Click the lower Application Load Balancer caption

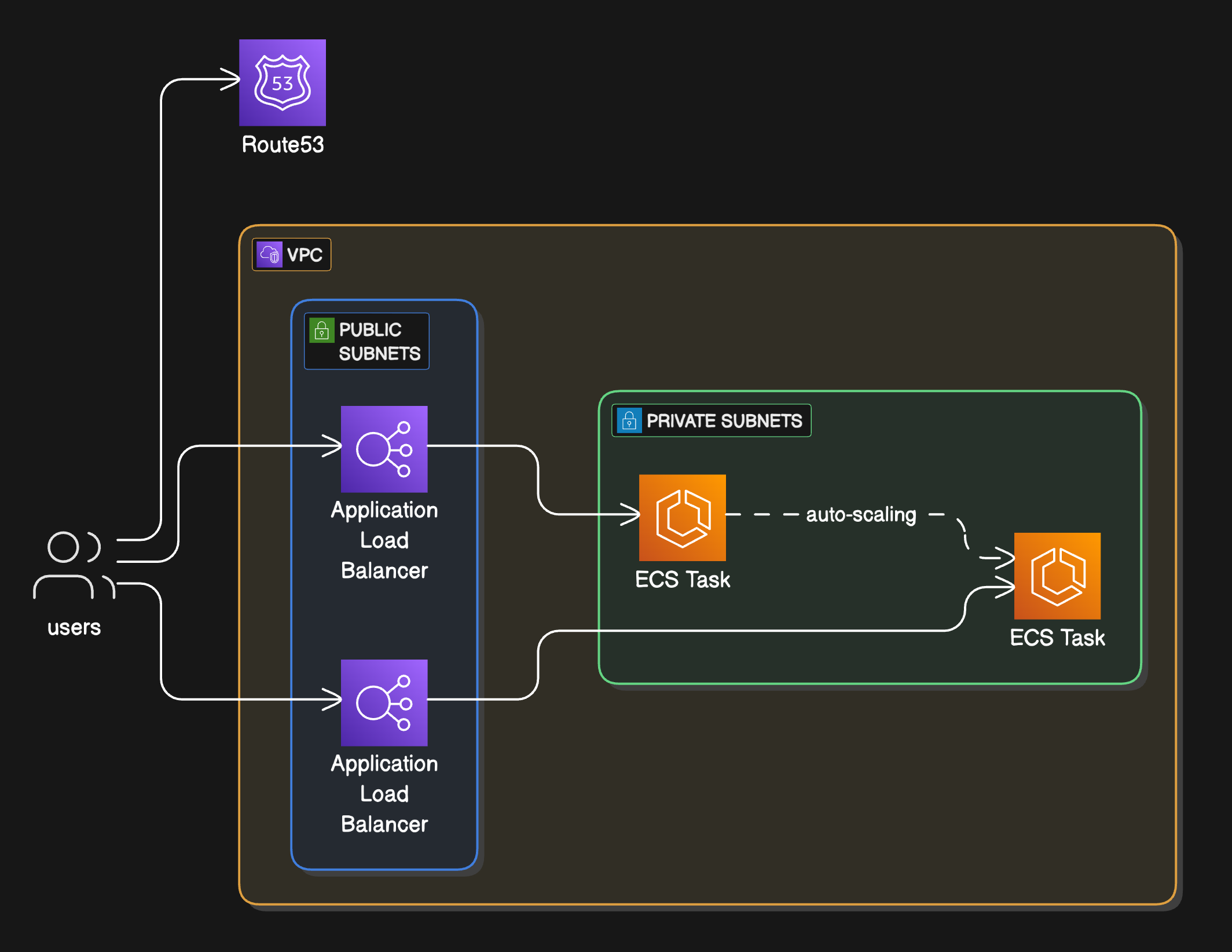[x=384, y=794]
